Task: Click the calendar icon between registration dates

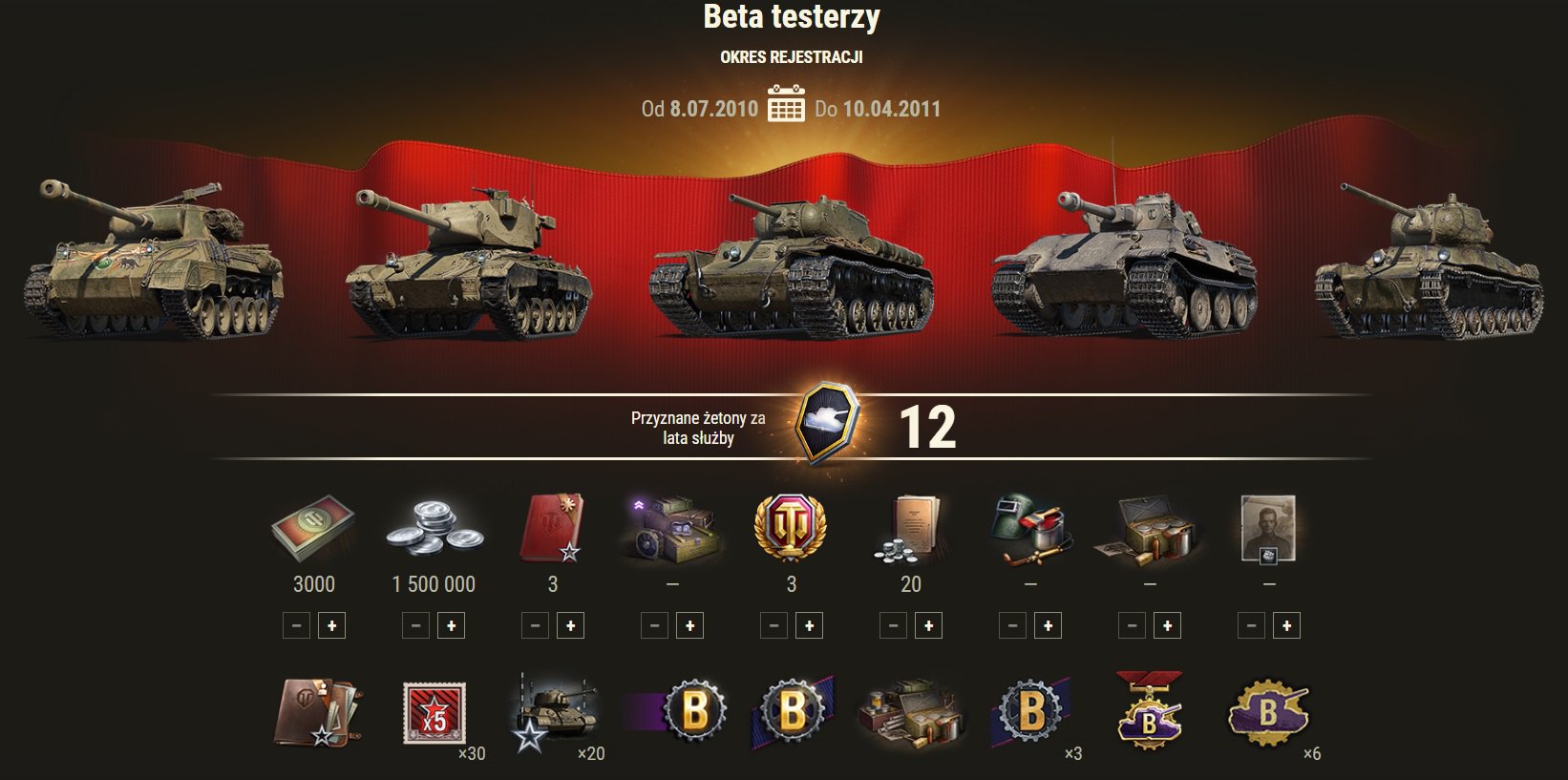Action: click(786, 104)
